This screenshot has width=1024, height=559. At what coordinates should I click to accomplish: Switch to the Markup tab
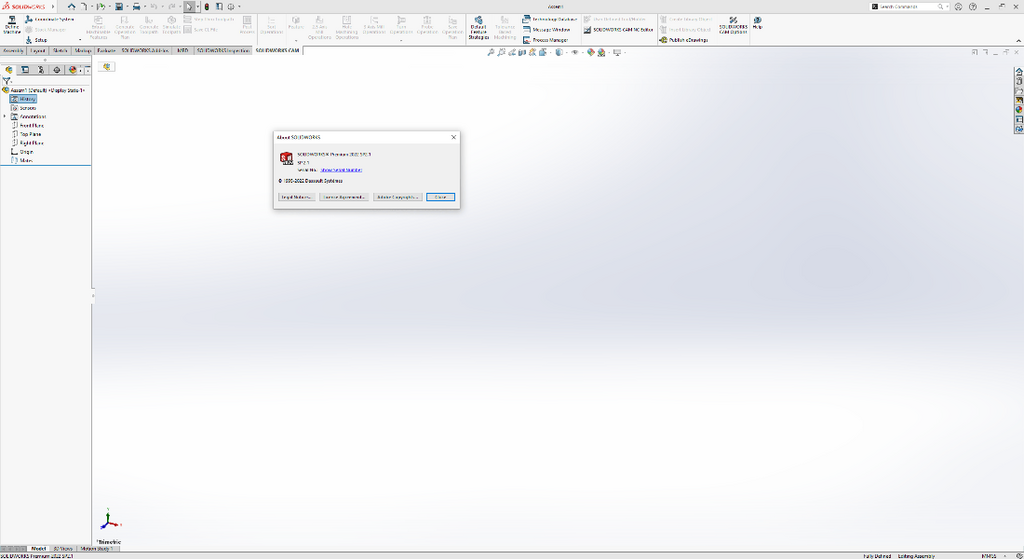pos(83,50)
